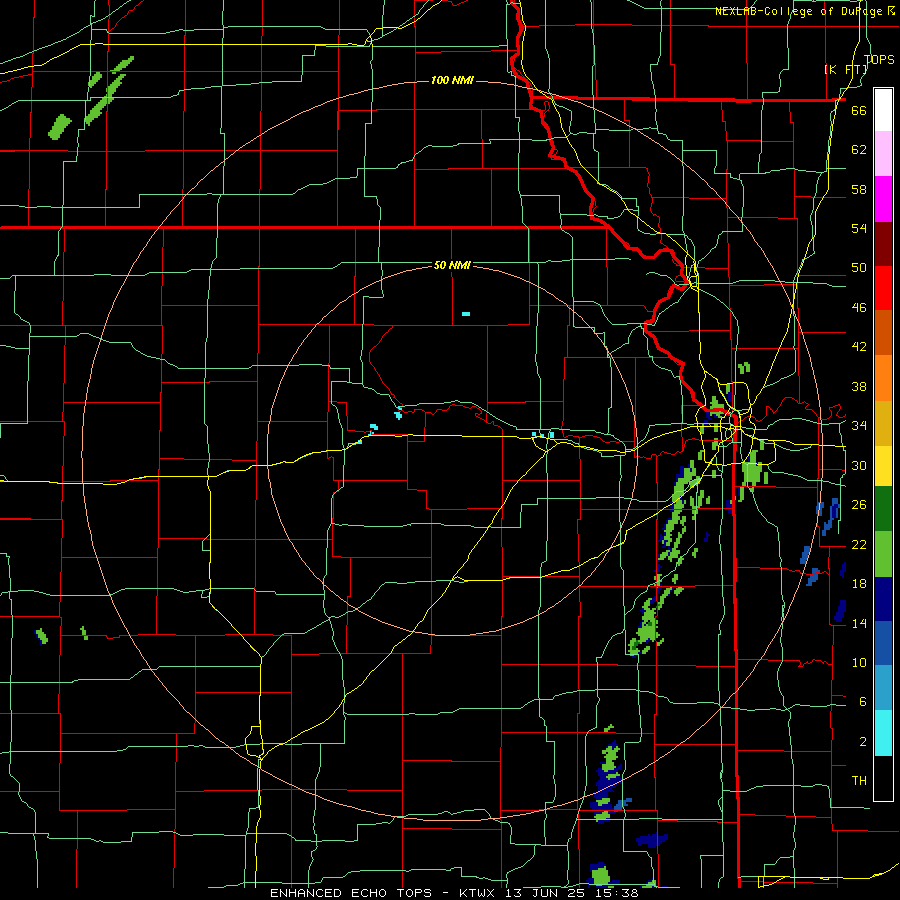This screenshot has height=900, width=900.
Task: Click the yellow legend swatch
Action: coord(883,465)
